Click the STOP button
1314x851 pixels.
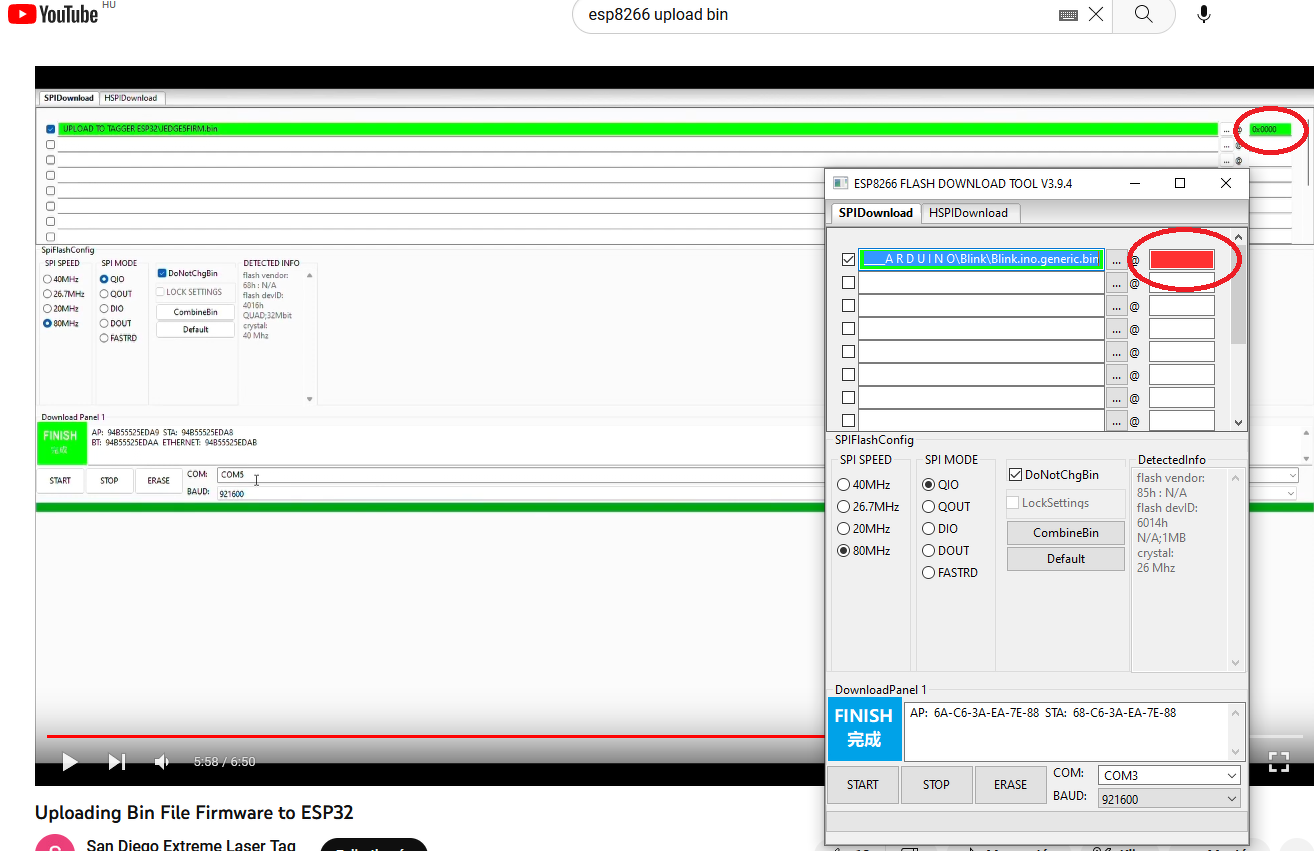point(936,785)
